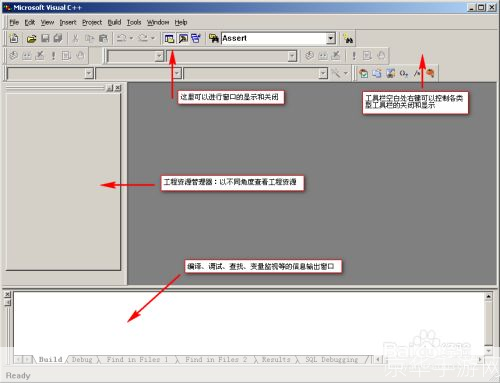The width and height of the screenshot is (500, 383).
Task: Toggle the Output window button
Action: click(x=183, y=39)
